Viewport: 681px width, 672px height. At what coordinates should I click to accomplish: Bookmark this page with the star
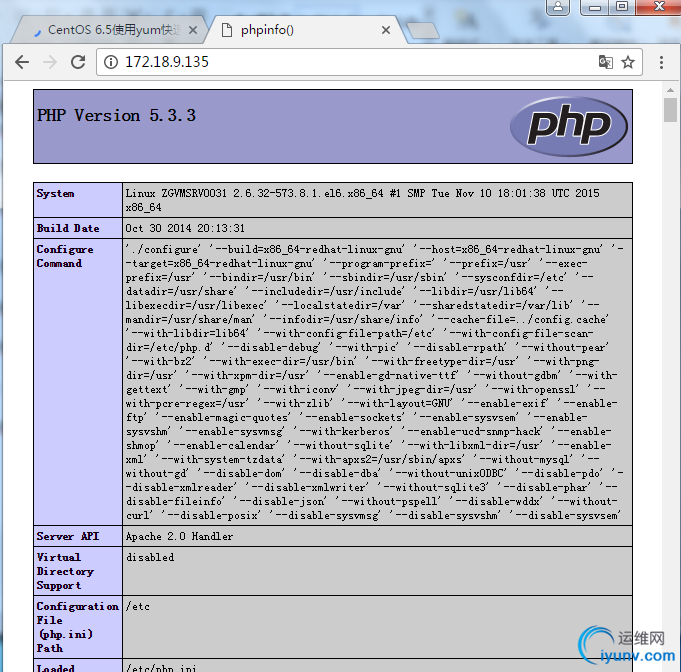628,62
